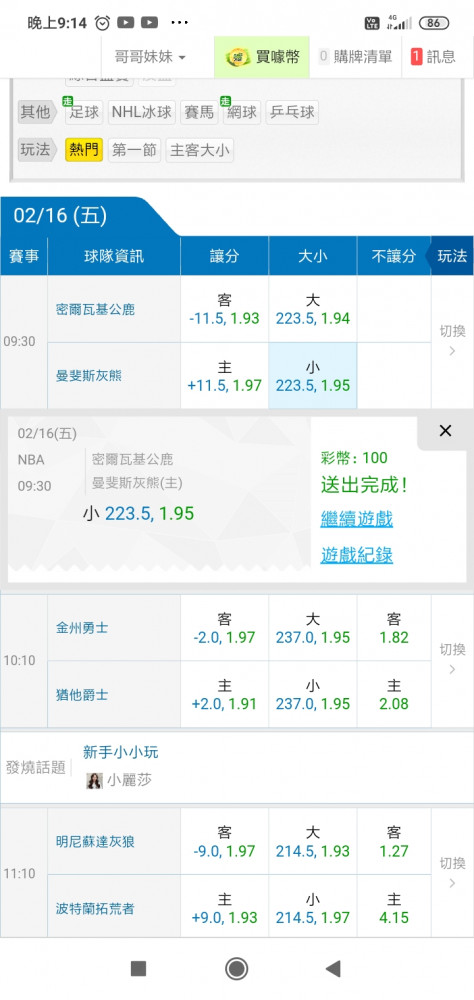Viewport: 474px width, 1000px height.
Task: Click the 繼續遊戲 link
Action: click(x=357, y=519)
